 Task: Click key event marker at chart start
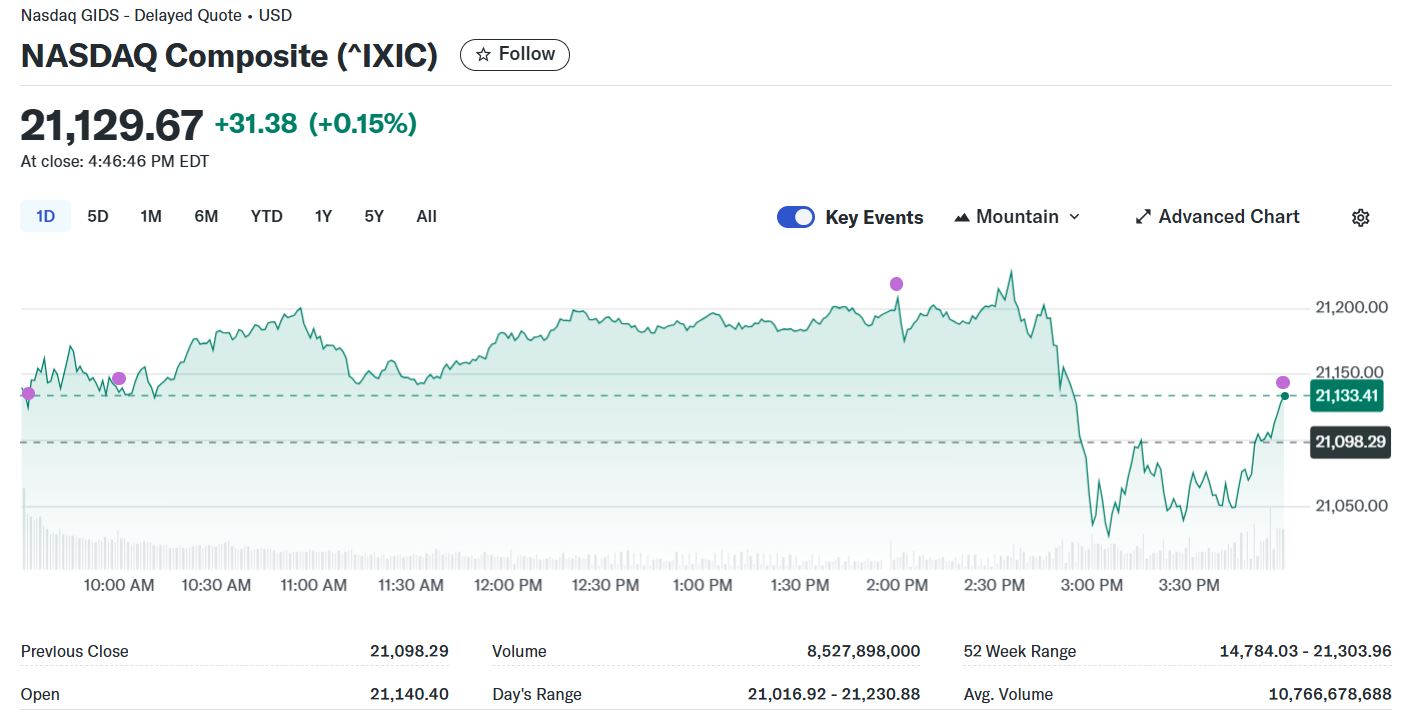(28, 394)
